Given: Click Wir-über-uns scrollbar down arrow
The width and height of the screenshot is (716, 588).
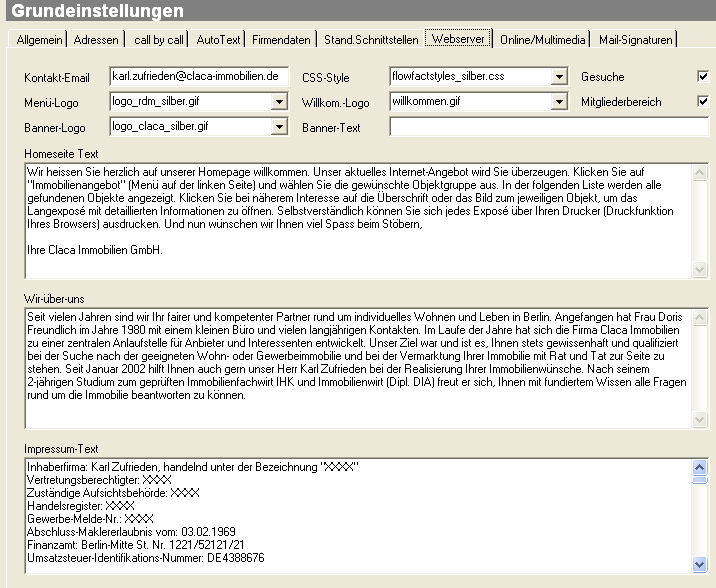Looking at the screenshot, I should click(x=700, y=419).
